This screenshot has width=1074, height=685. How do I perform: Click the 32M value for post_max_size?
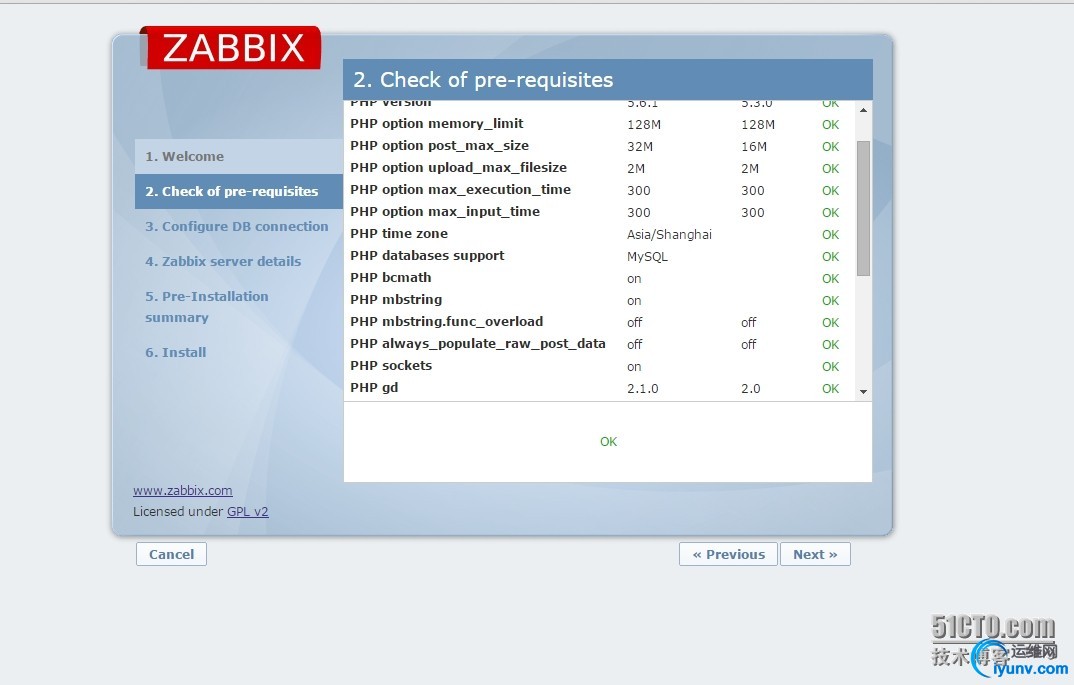coord(640,147)
